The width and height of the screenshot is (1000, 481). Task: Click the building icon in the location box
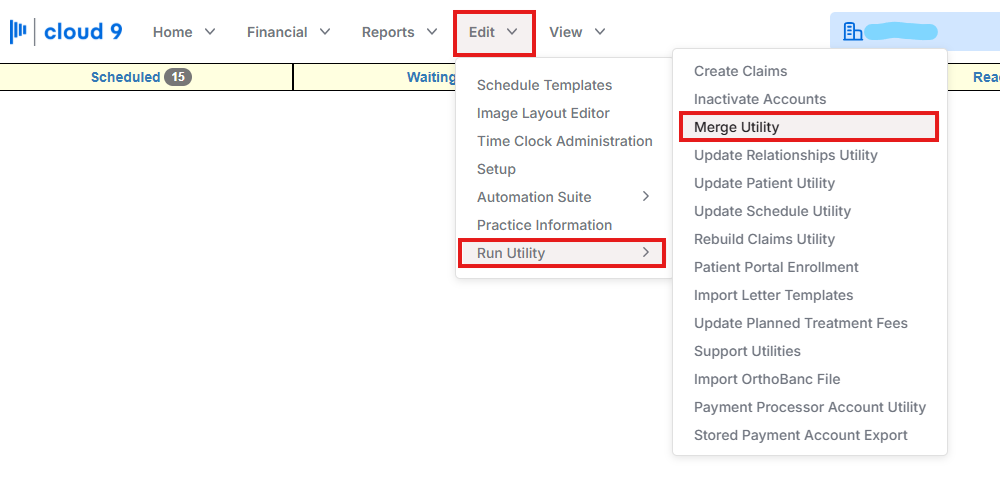point(853,32)
